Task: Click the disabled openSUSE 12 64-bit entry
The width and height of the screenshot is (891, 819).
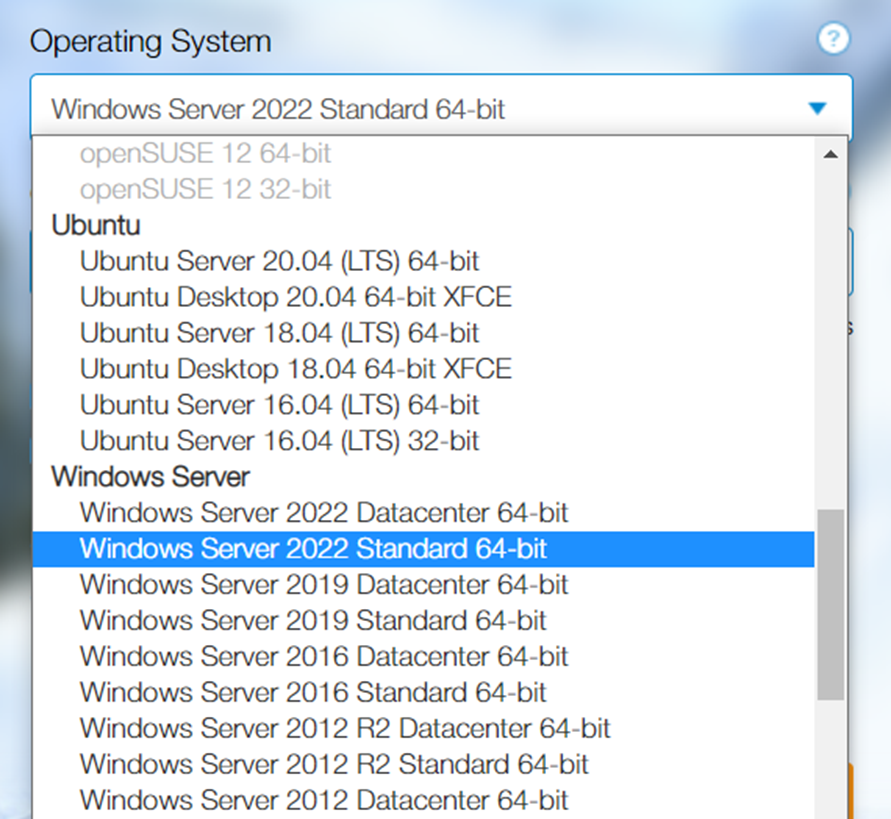Action: coord(423,153)
